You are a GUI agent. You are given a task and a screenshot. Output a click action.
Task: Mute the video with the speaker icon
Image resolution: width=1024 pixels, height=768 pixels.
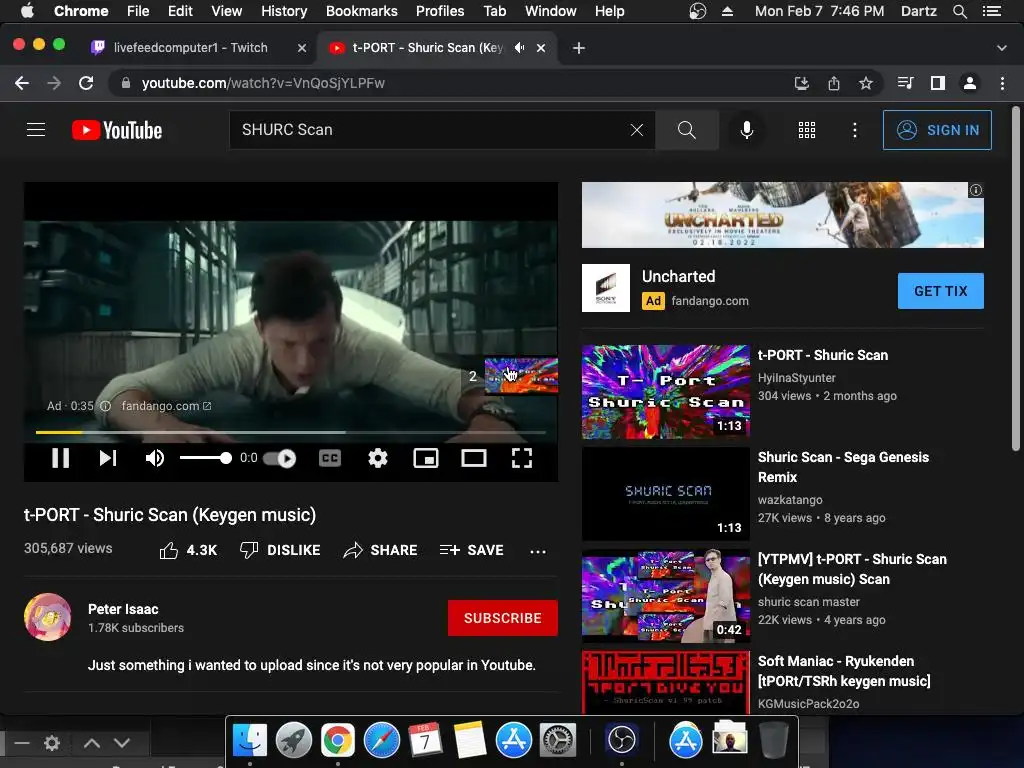click(x=155, y=458)
